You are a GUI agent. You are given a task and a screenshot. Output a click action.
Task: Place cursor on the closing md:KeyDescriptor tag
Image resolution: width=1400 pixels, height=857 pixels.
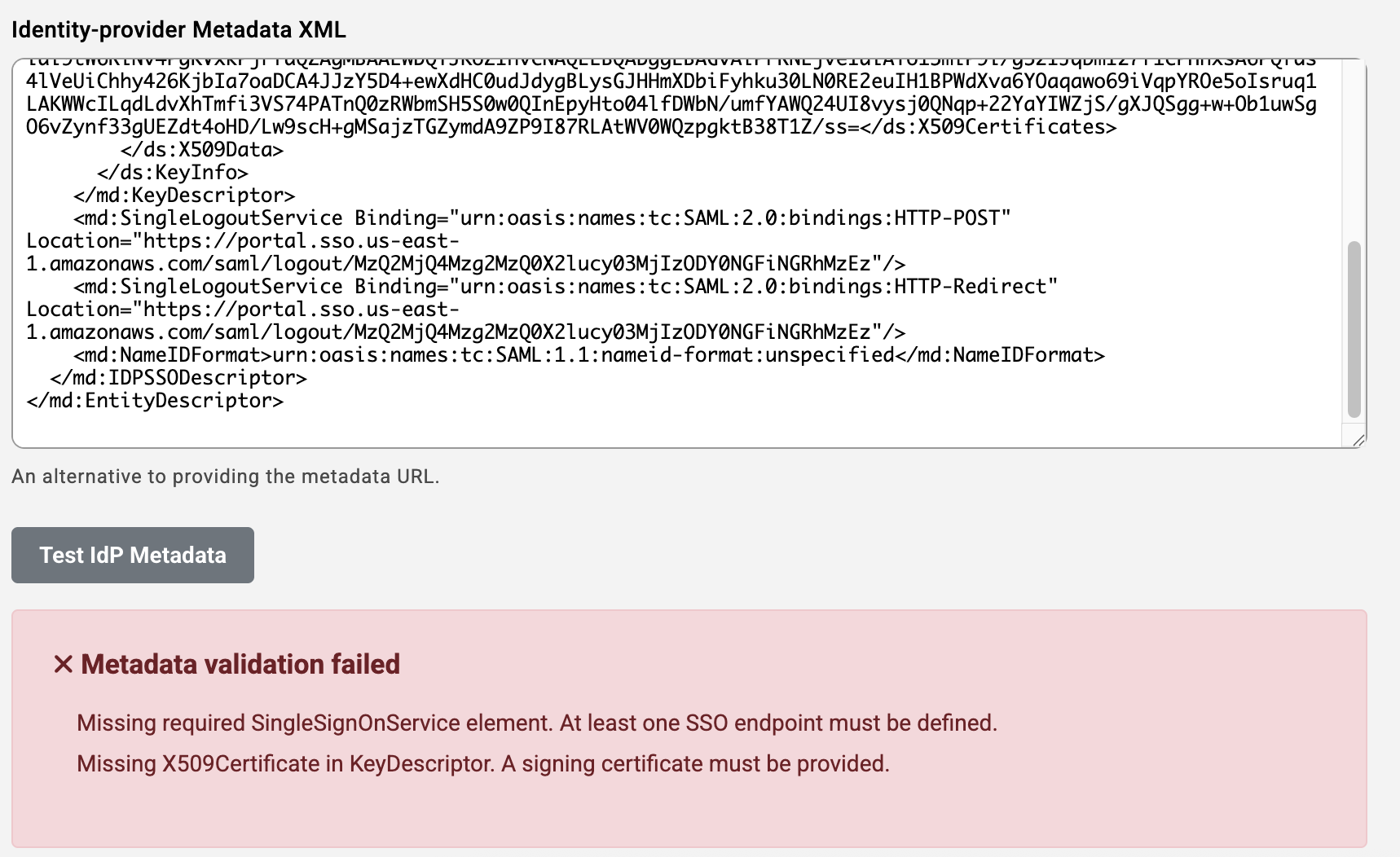coord(183,196)
